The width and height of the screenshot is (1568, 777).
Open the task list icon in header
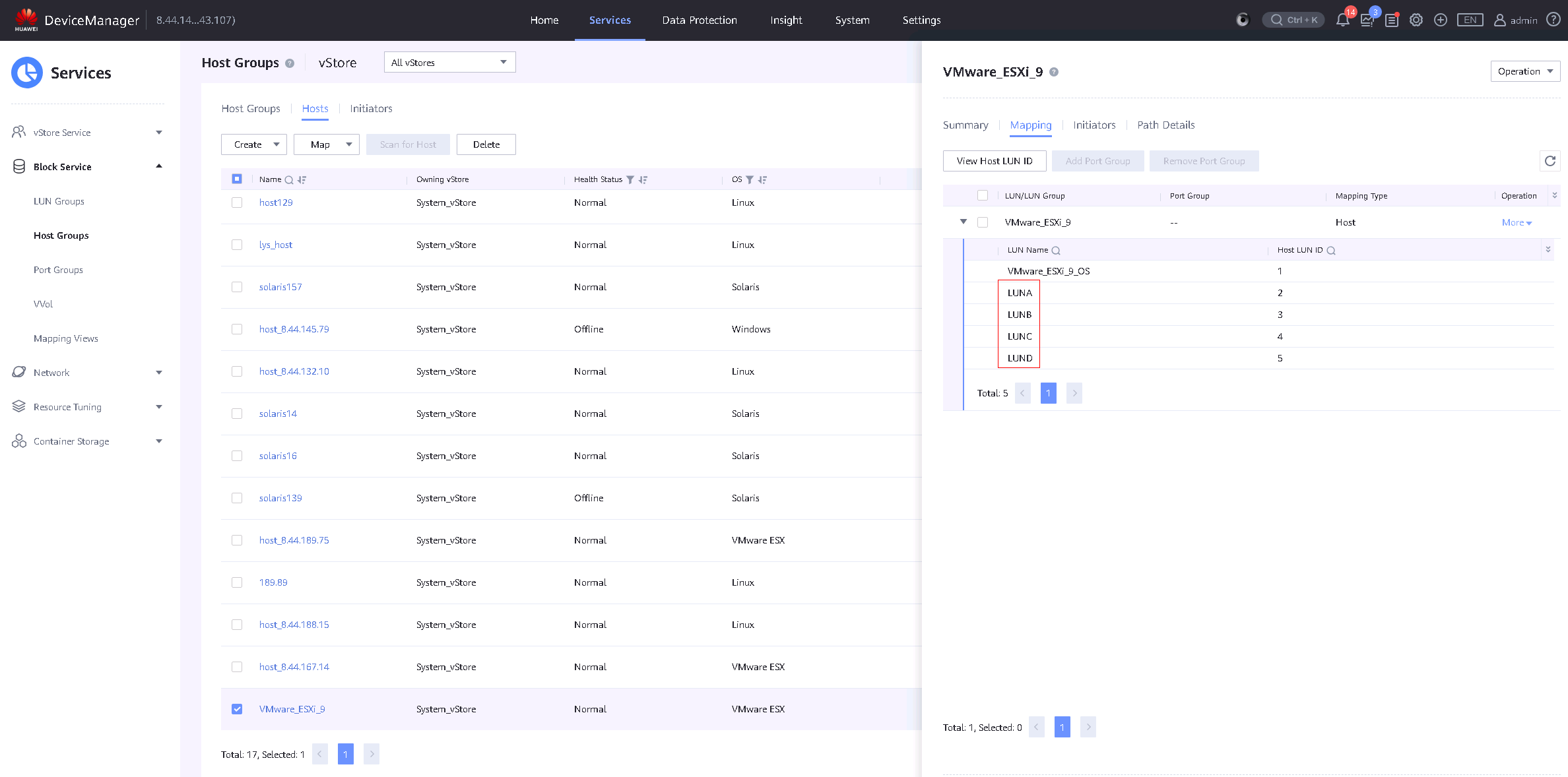1392,20
